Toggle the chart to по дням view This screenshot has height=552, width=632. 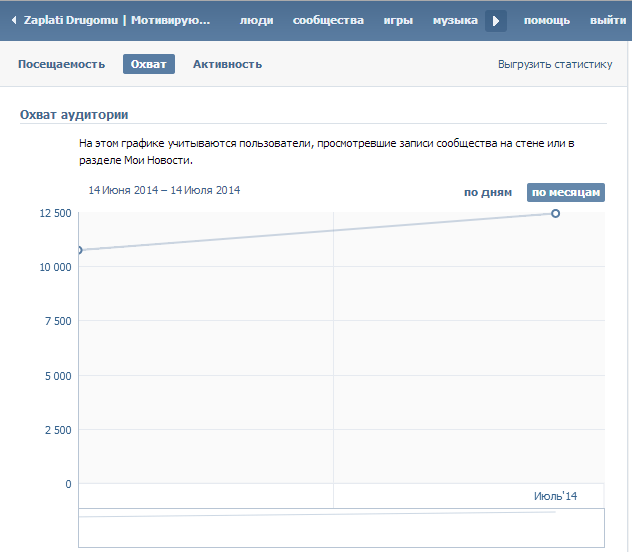(x=488, y=193)
